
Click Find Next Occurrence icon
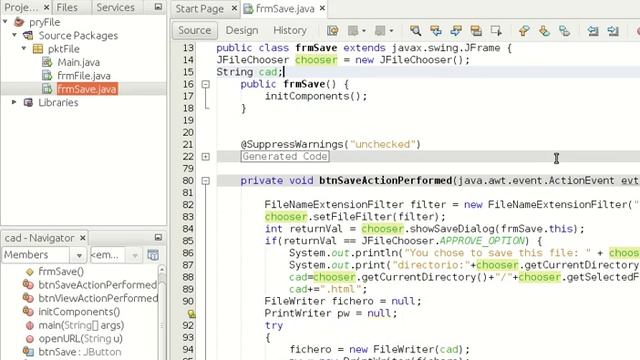click(456, 31)
